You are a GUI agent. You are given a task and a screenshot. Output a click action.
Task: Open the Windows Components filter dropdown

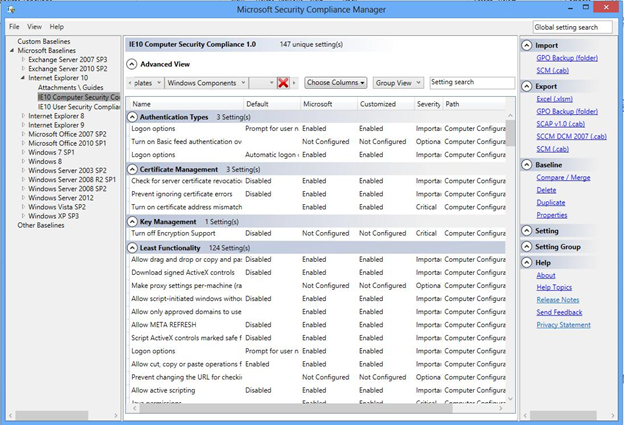[204, 83]
